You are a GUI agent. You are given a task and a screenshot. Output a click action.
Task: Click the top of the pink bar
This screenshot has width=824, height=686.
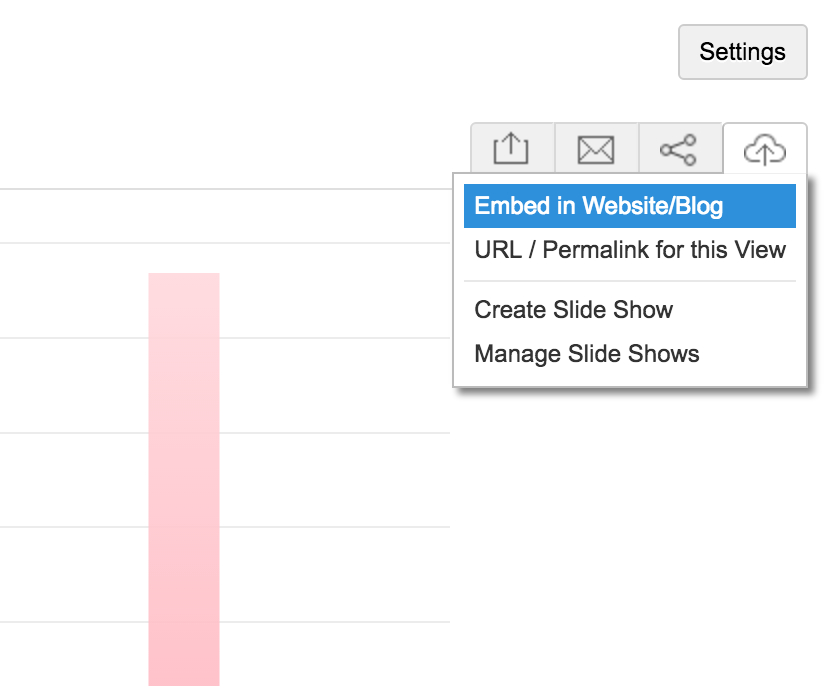184,280
